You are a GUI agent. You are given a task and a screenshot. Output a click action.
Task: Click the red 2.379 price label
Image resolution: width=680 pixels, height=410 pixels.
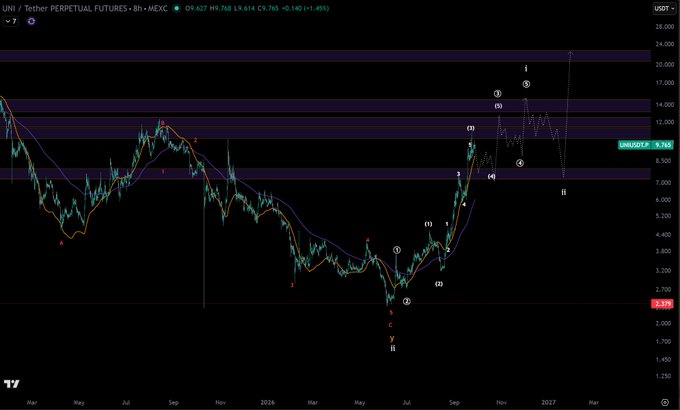[662, 303]
